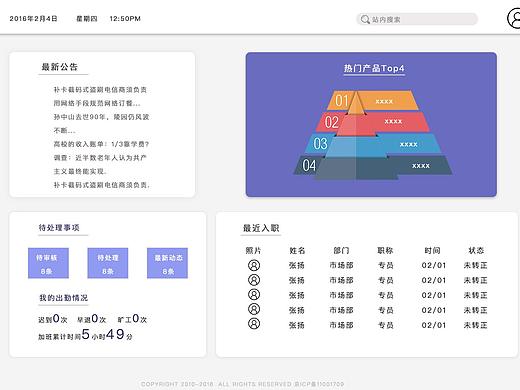Viewport: 520px width, 390px height.
Task: Click the 我的出勤情况 heading
Action: [x=63, y=298]
